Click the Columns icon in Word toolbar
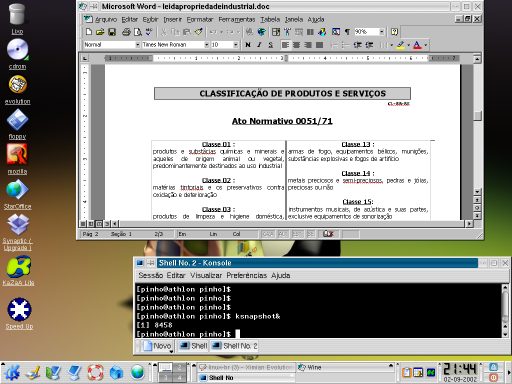 coord(310,32)
